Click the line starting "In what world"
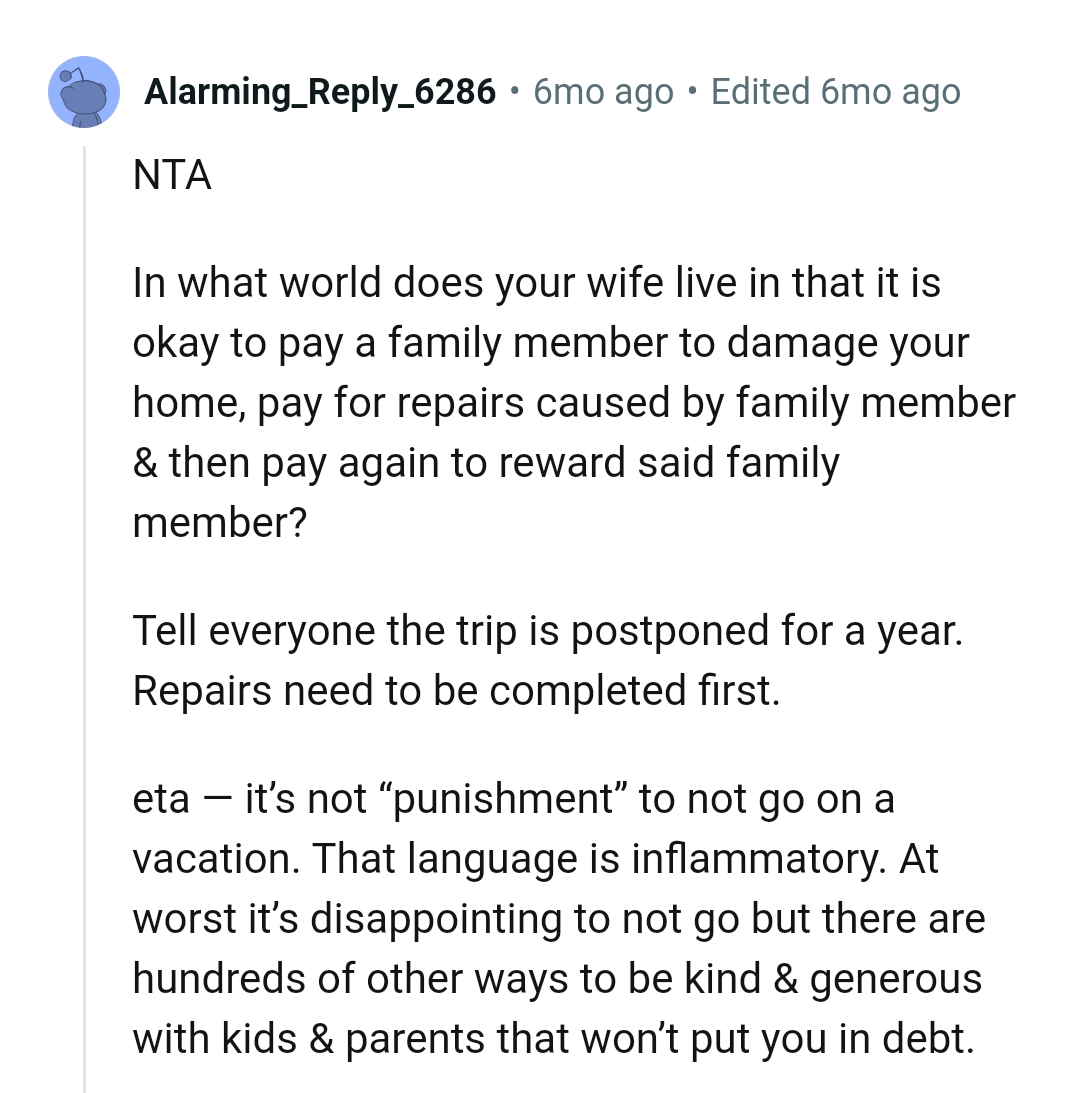This screenshot has width=1080, height=1093. 536,283
